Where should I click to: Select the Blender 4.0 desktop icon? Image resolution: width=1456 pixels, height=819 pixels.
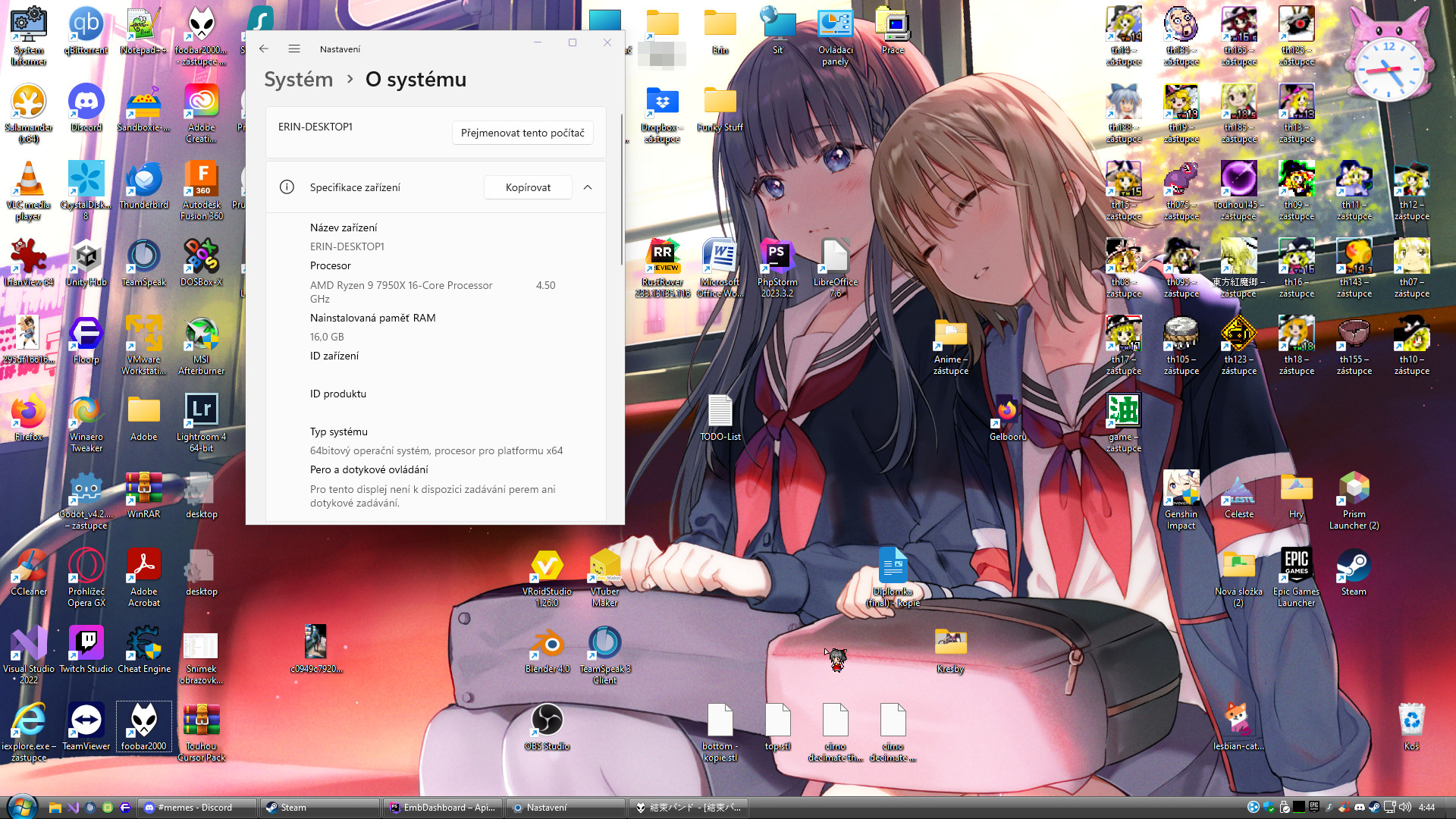[548, 649]
